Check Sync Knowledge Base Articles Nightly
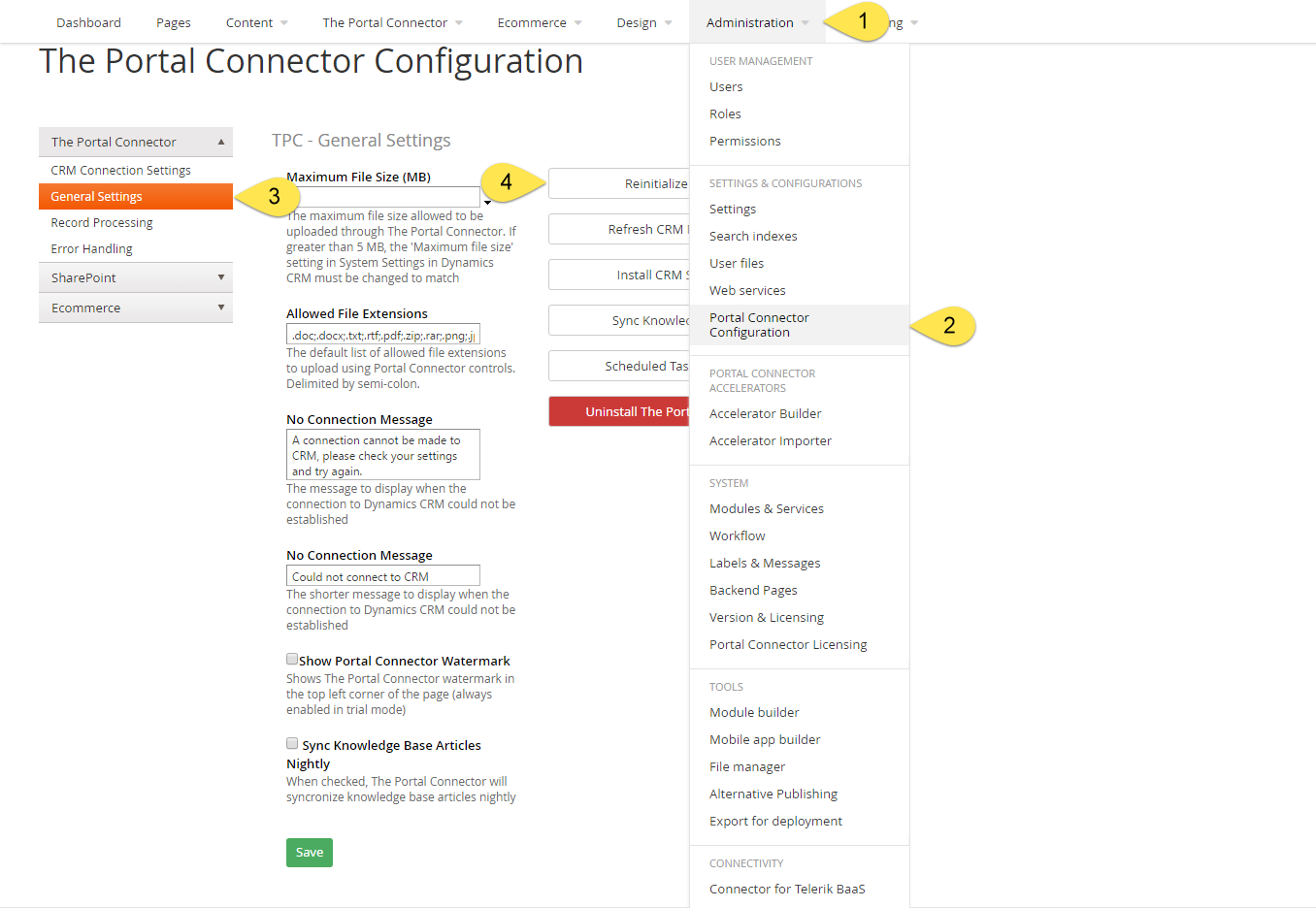 pyautogui.click(x=292, y=743)
